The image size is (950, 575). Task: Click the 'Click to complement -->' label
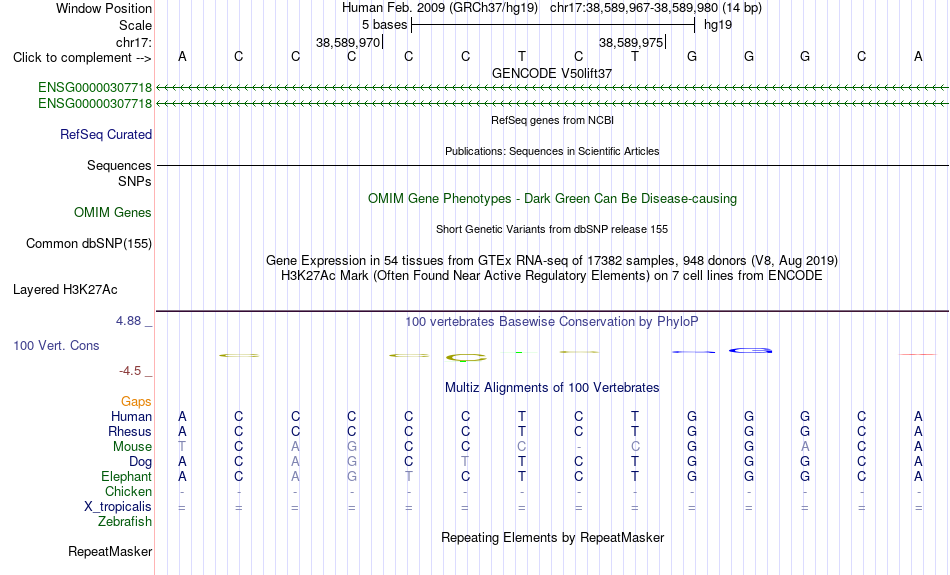[x=82, y=58]
